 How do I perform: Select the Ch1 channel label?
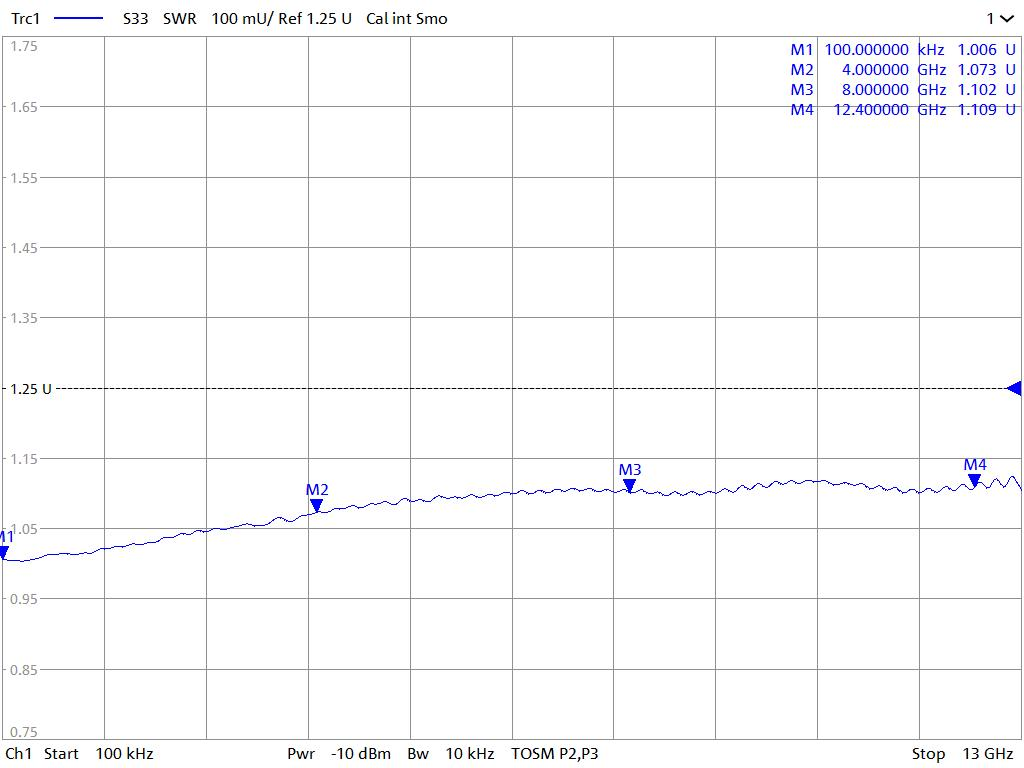coord(19,753)
